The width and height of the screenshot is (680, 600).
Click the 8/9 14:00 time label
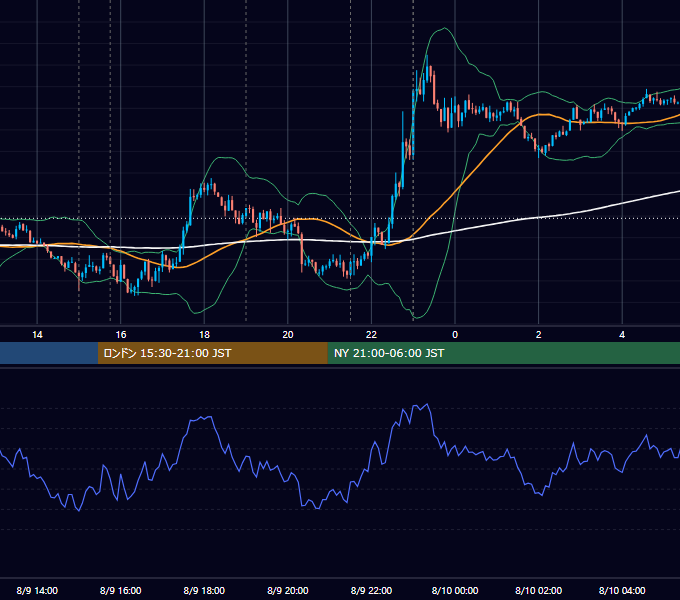[37, 590]
